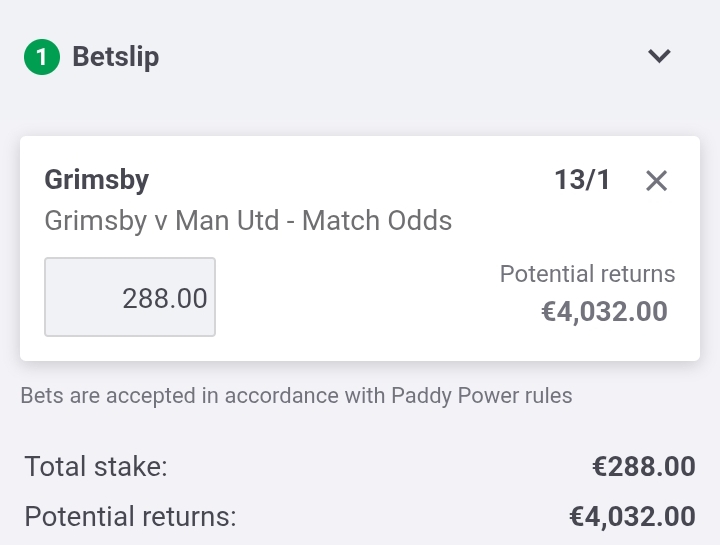Click the Paddy Power rules notice
The width and height of the screenshot is (720, 545).
(297, 396)
